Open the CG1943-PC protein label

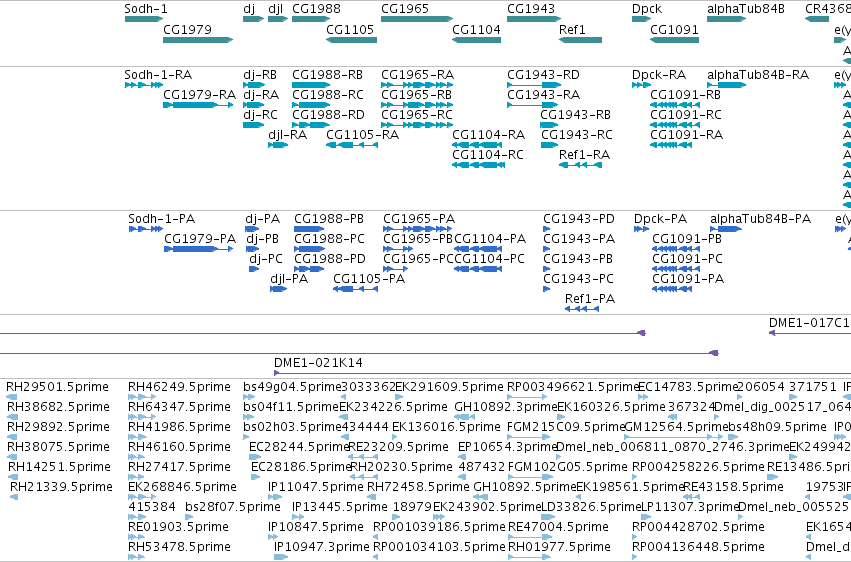579,279
